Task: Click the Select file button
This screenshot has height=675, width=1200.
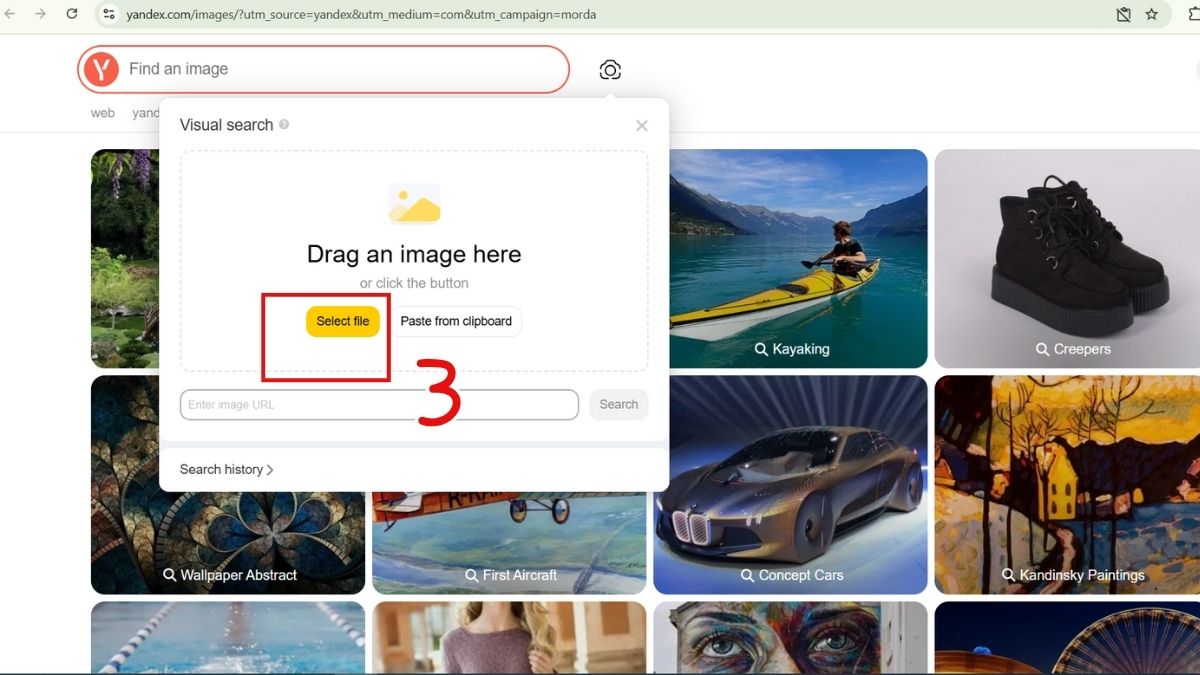Action: click(343, 321)
